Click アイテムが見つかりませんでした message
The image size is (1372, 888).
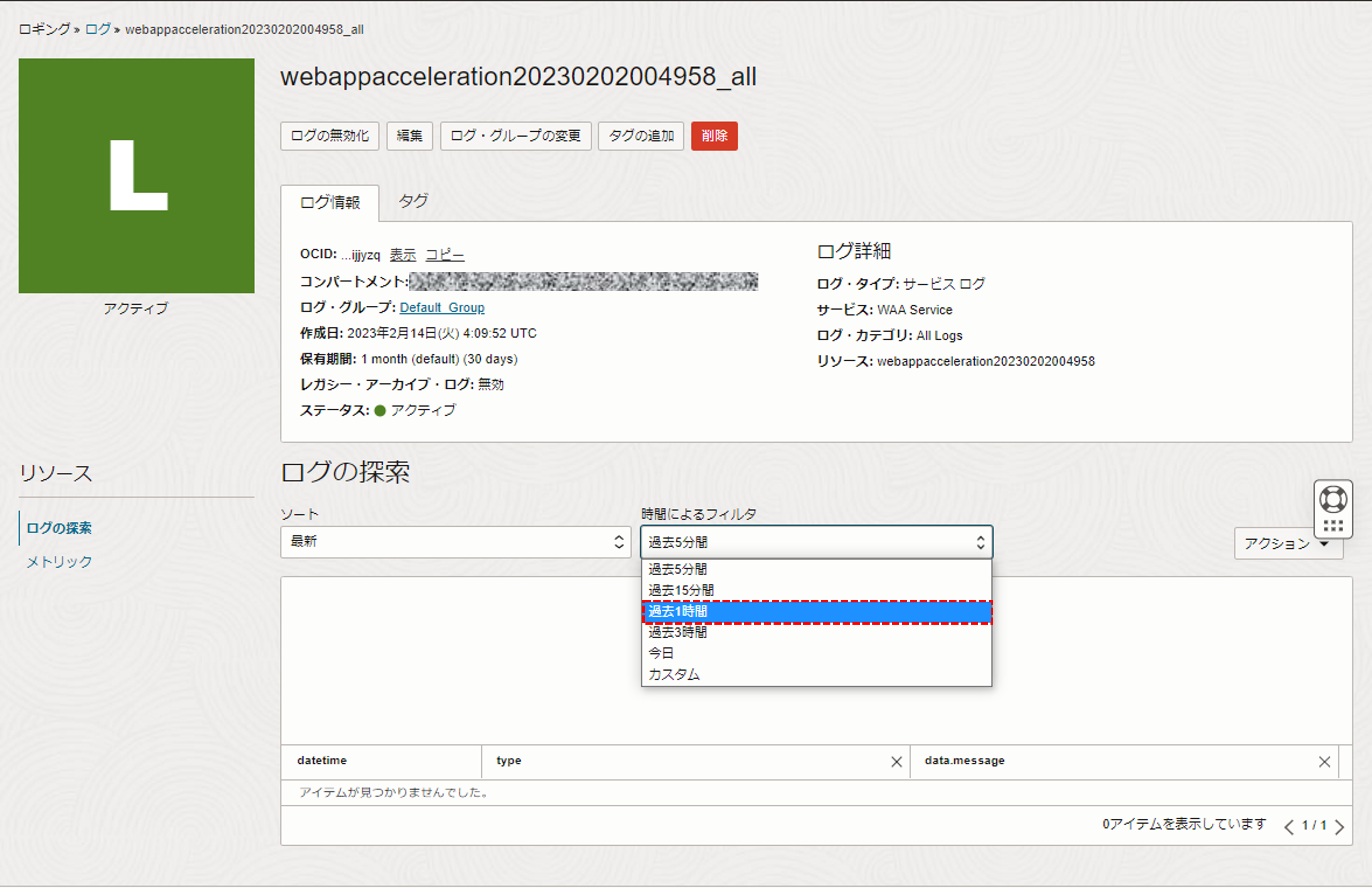pyautogui.click(x=394, y=793)
